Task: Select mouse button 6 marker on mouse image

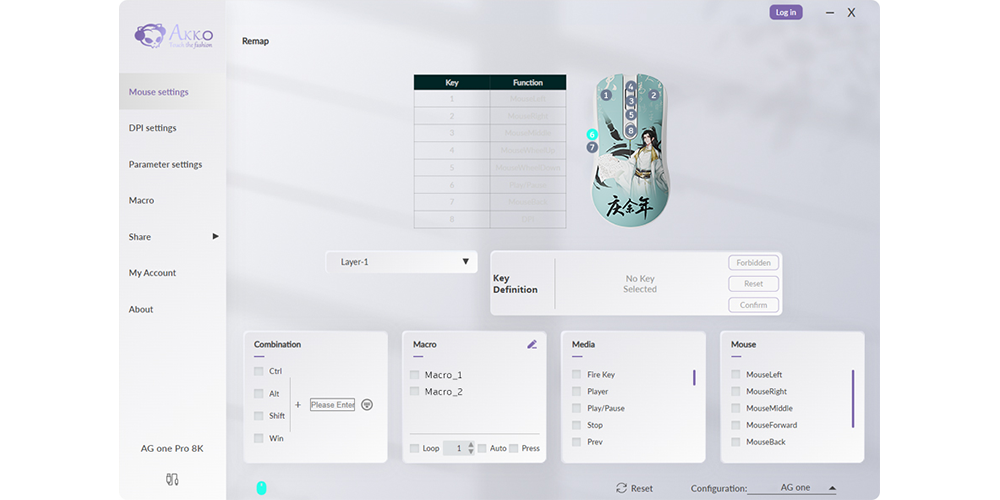Action: click(592, 134)
